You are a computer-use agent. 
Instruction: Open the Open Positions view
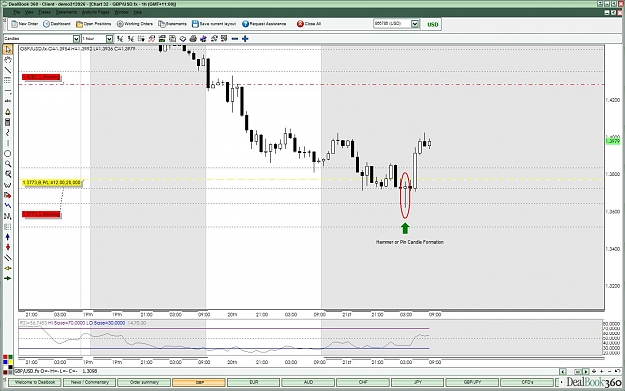[94, 24]
